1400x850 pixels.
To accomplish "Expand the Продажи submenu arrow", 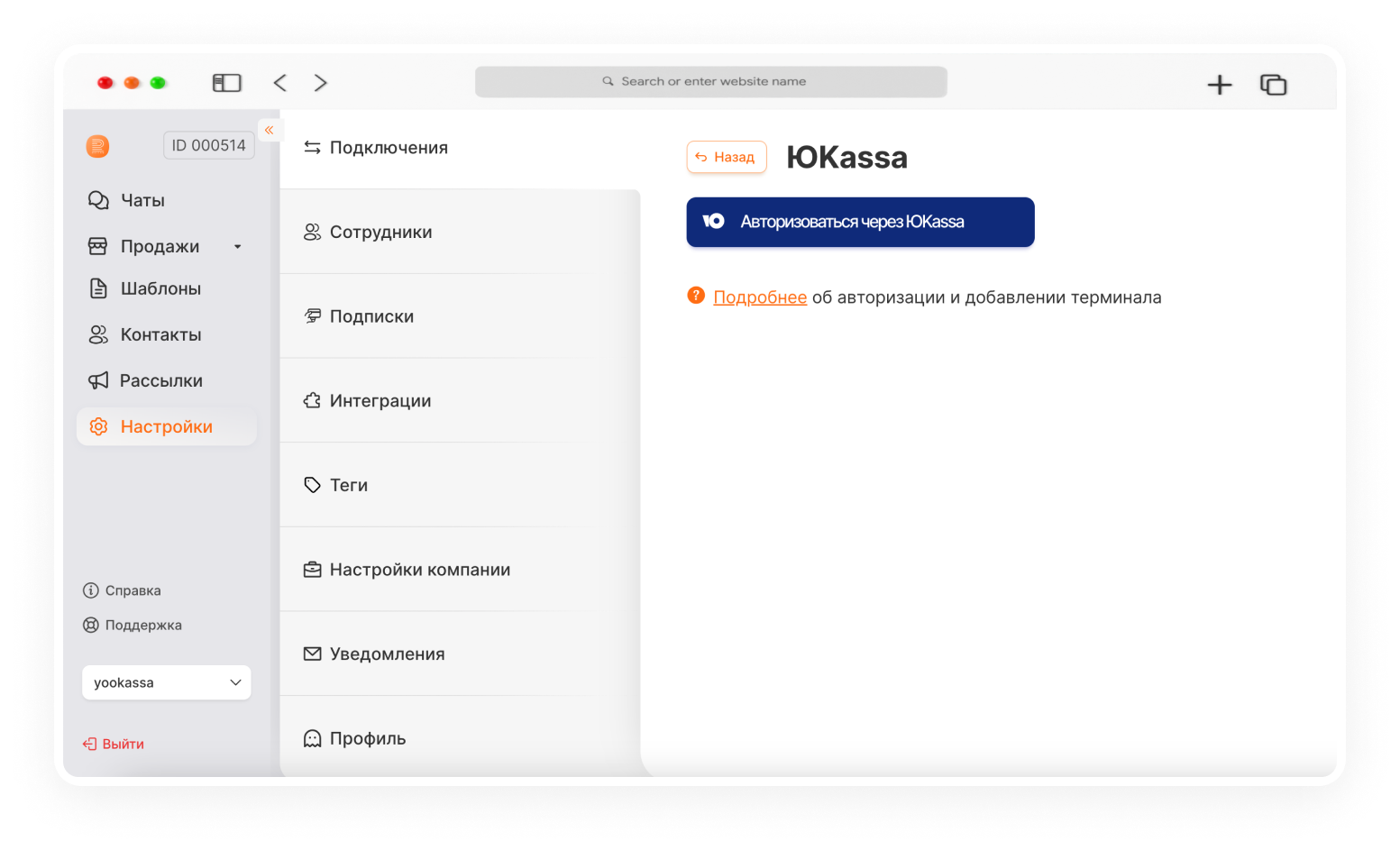I will tap(238, 247).
